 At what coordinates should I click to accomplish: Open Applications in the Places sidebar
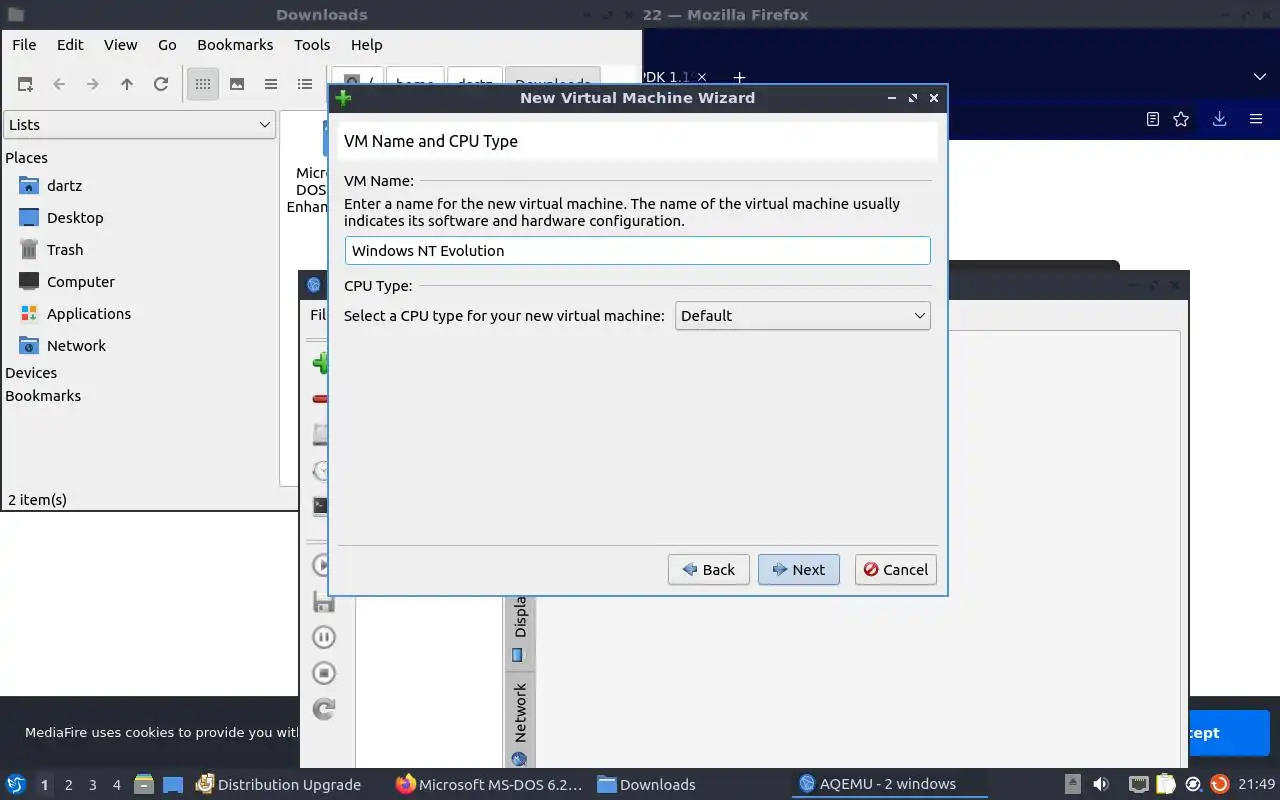point(89,314)
